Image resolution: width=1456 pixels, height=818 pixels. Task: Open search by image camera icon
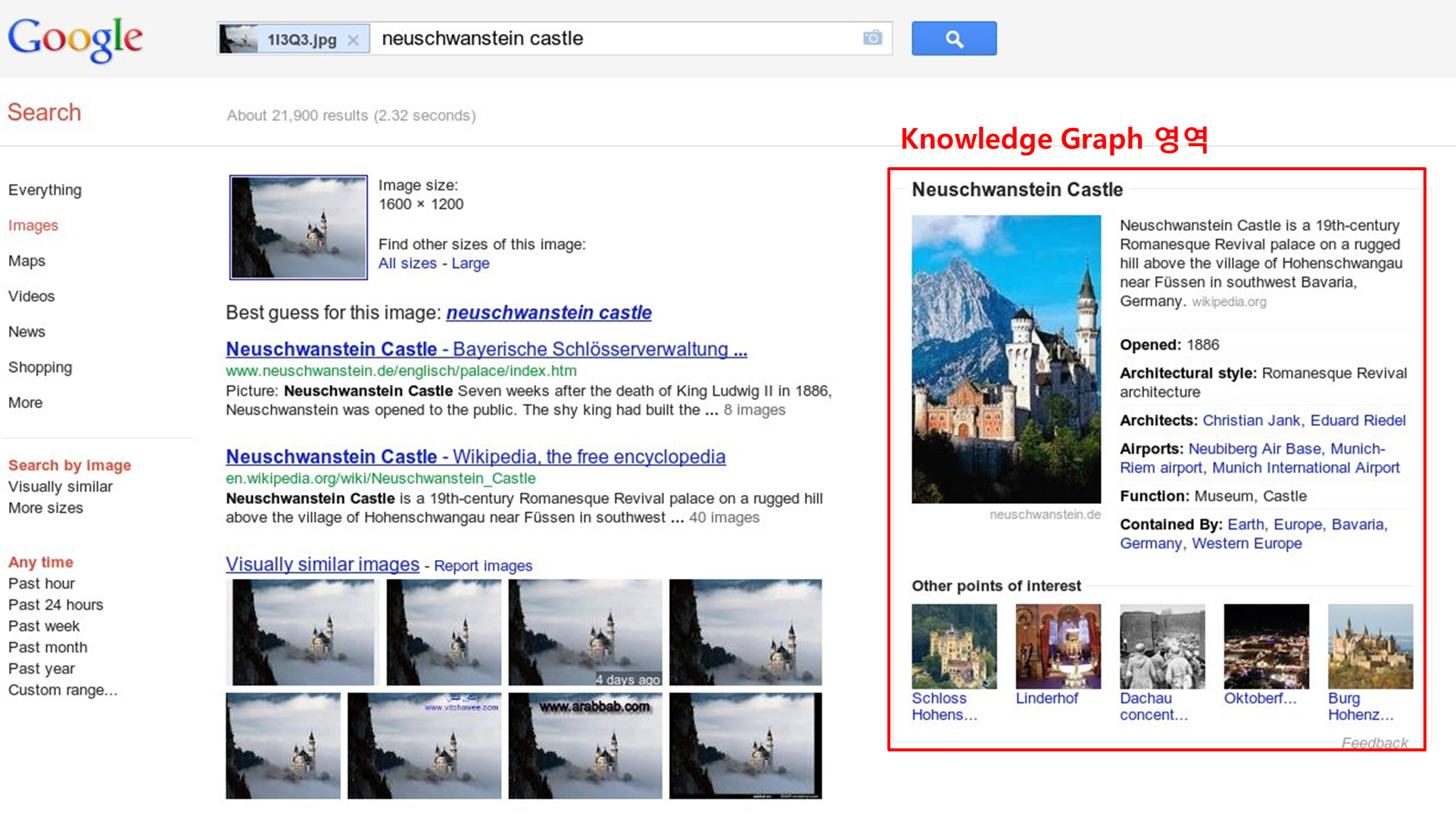coord(872,38)
